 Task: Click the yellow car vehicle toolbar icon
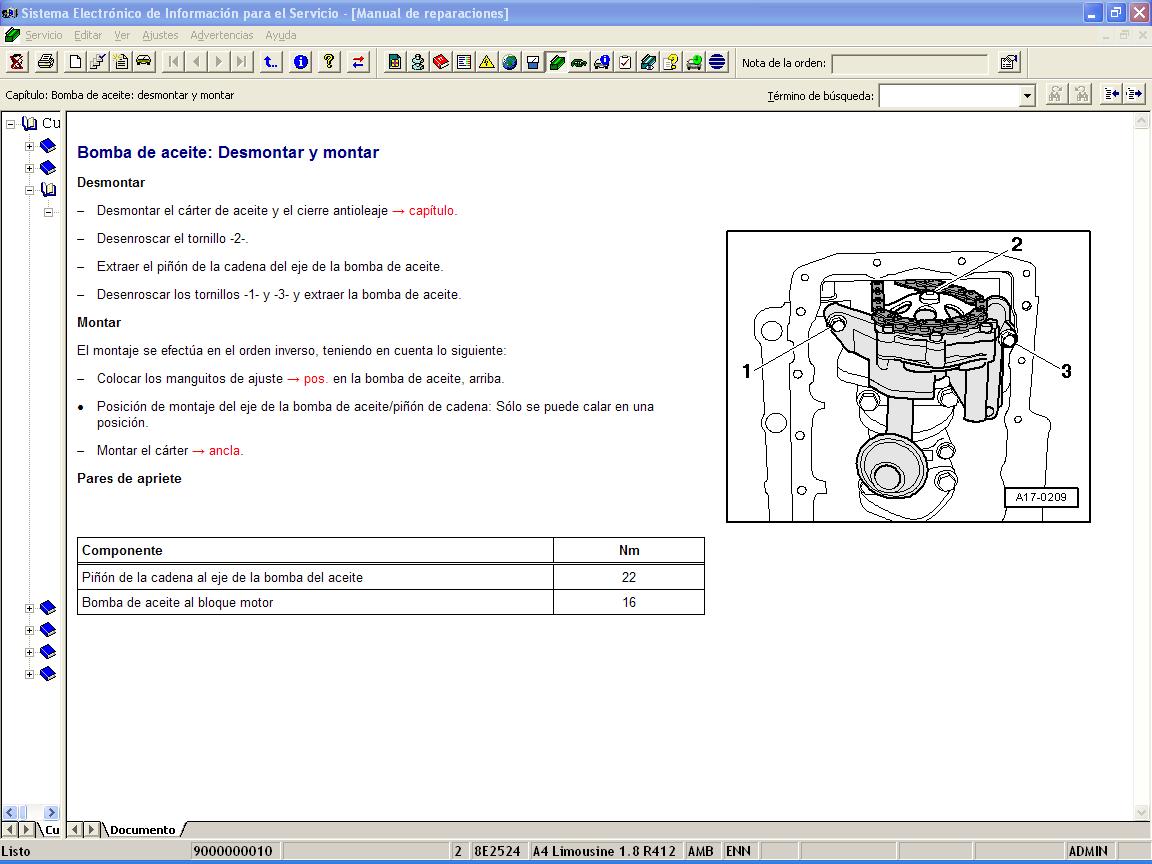click(143, 62)
